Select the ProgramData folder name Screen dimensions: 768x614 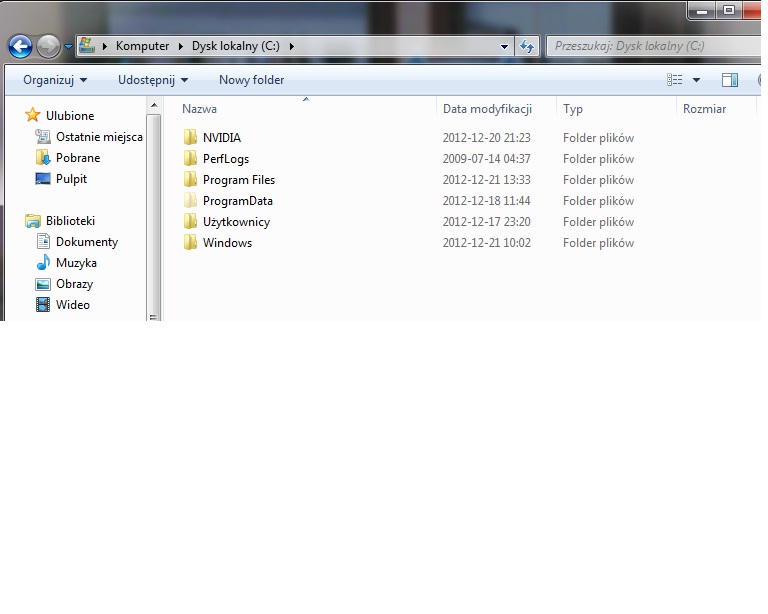coord(238,201)
